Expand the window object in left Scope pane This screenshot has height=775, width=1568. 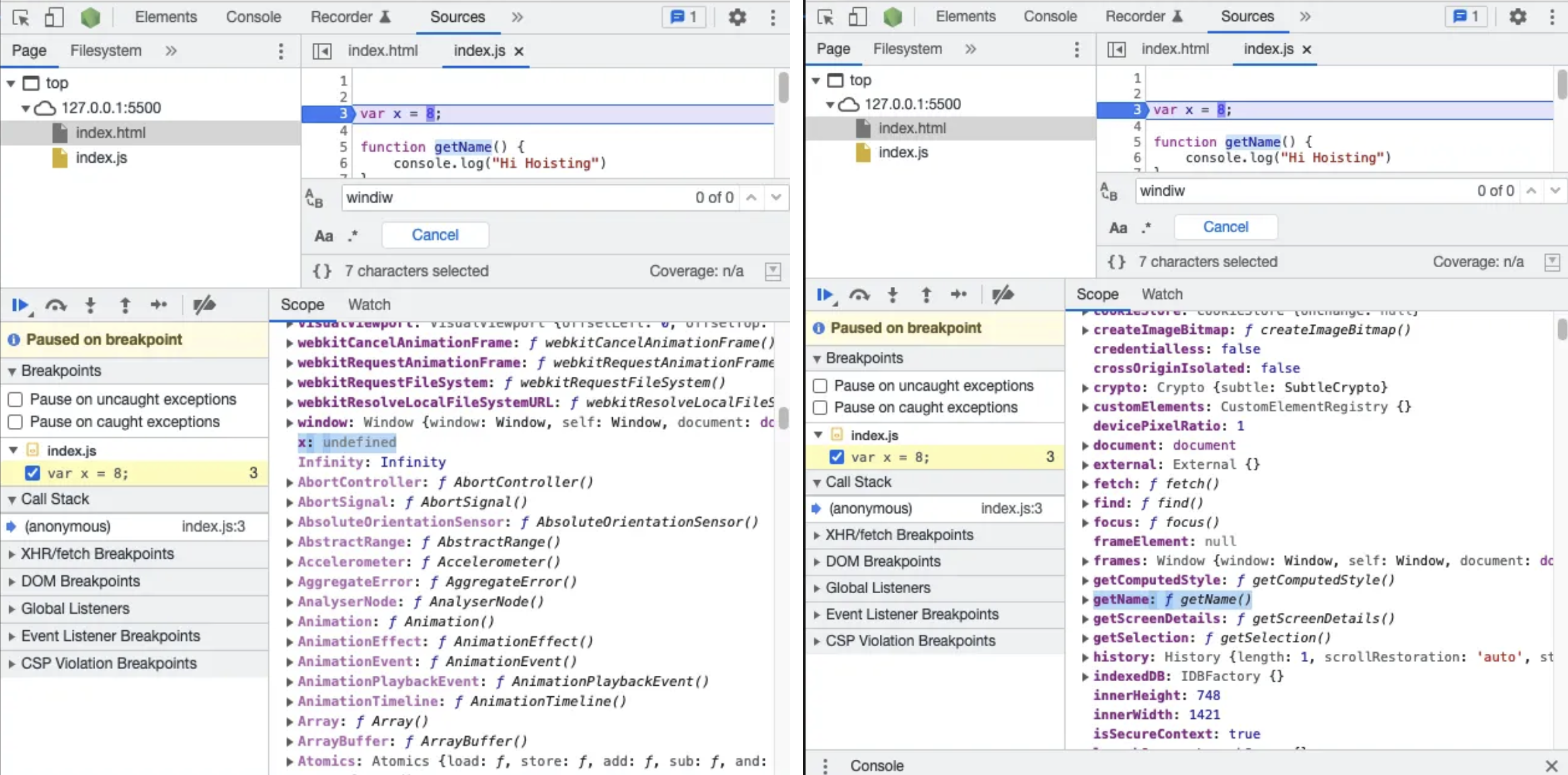click(x=289, y=423)
